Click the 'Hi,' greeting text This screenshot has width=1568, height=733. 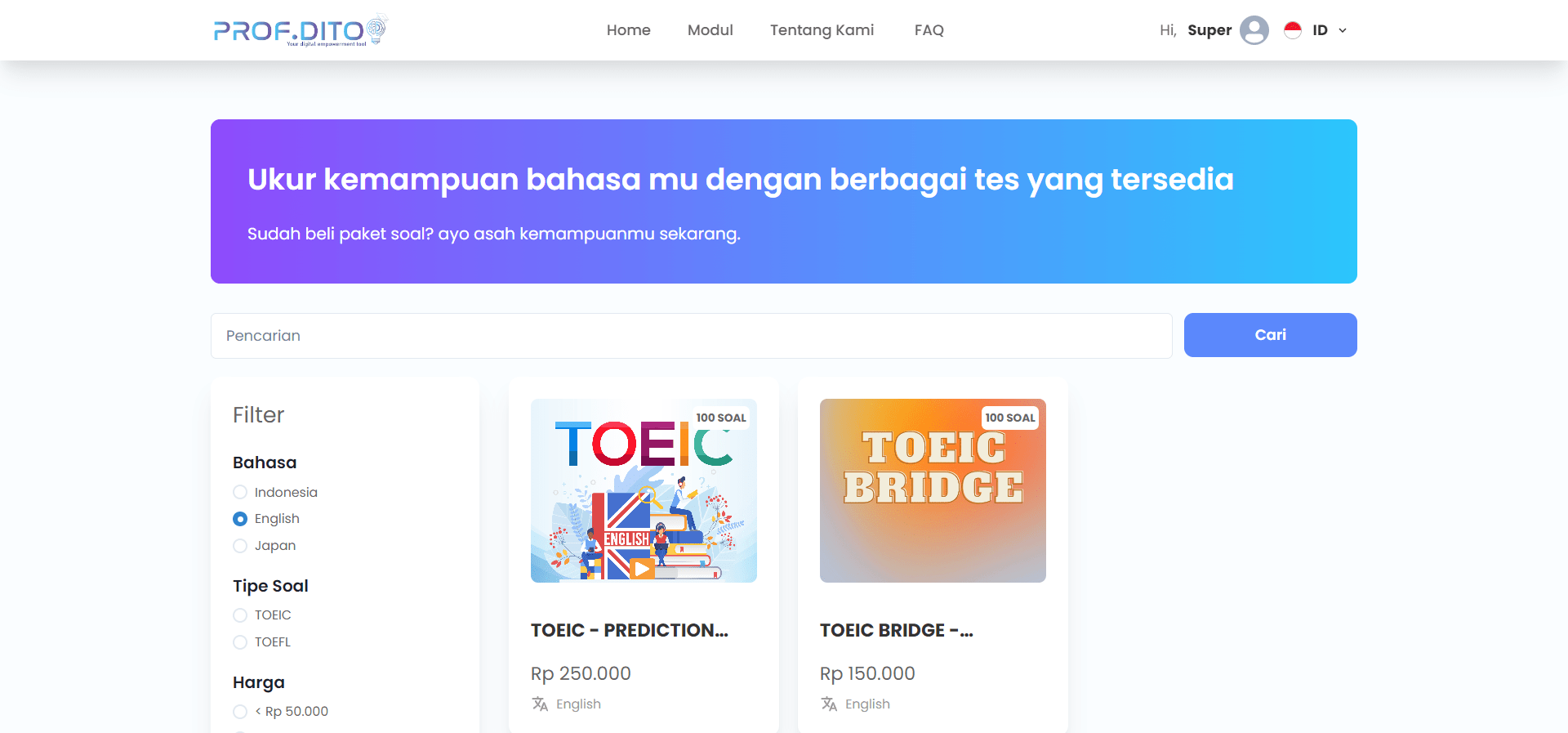(x=1168, y=30)
